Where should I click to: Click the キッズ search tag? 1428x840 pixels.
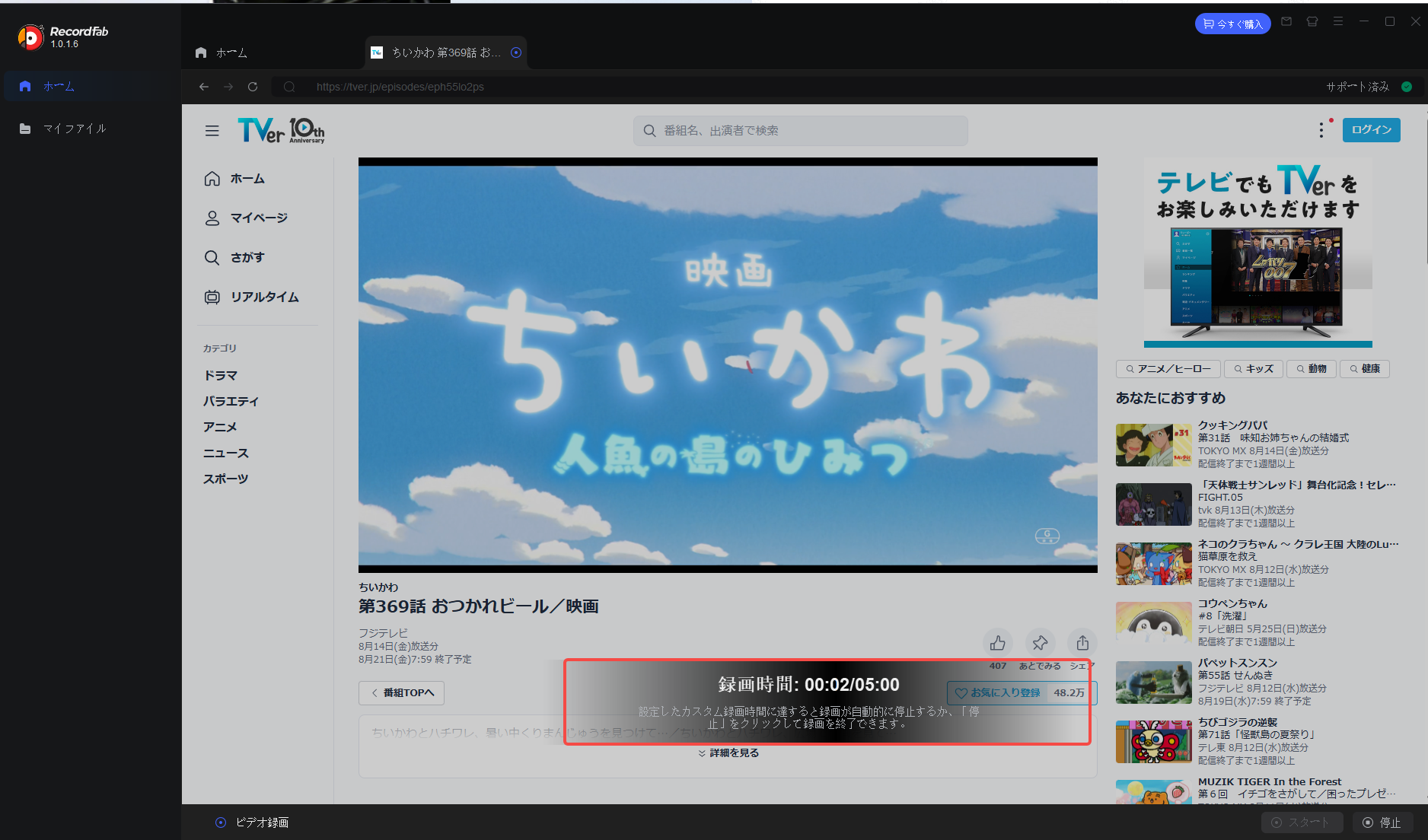(x=1254, y=369)
